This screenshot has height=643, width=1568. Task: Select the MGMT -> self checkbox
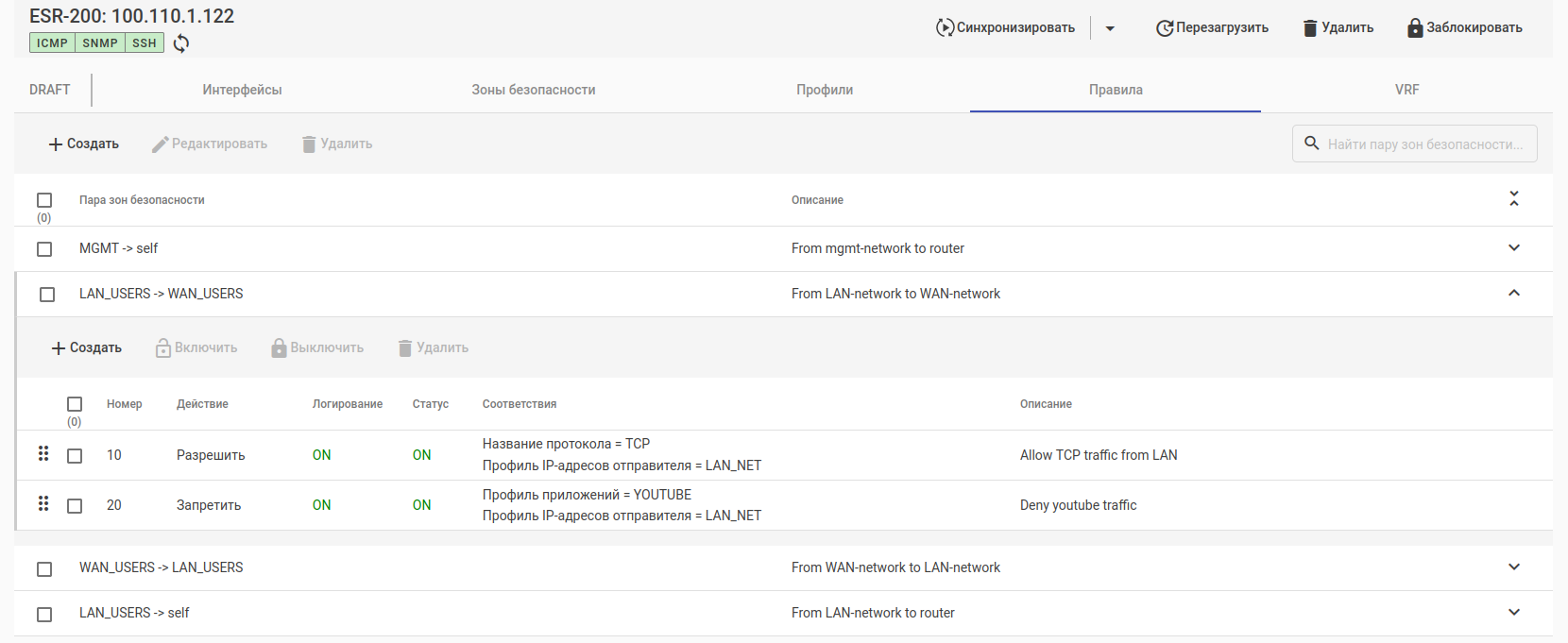44,249
